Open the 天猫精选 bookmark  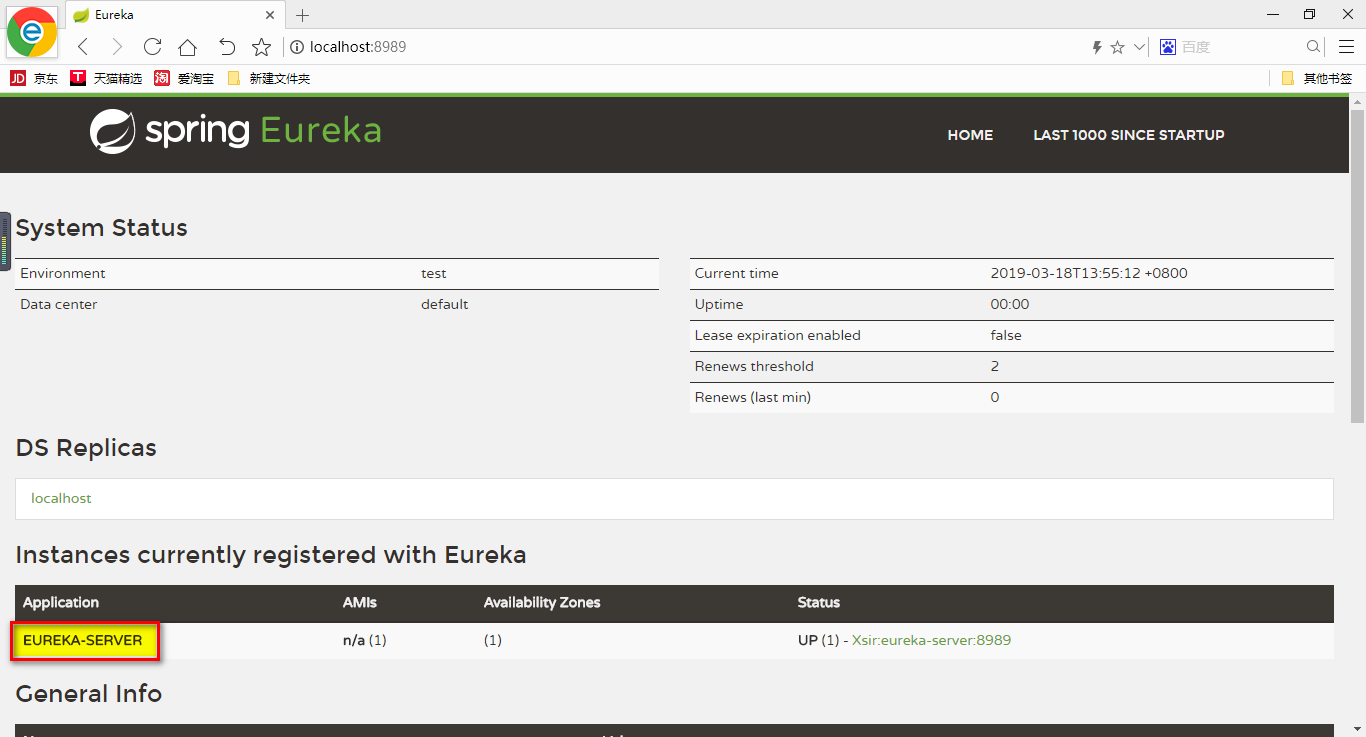pyautogui.click(x=106, y=78)
